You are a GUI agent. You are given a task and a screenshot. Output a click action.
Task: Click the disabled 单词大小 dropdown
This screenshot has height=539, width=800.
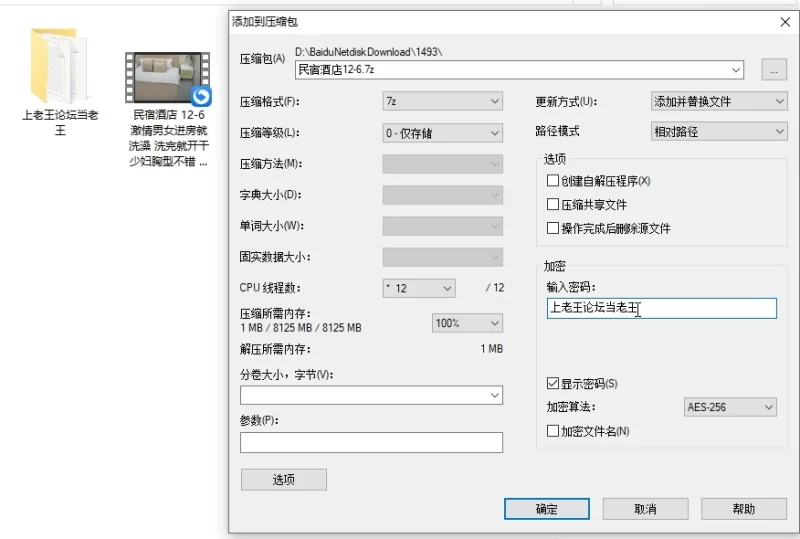442,226
